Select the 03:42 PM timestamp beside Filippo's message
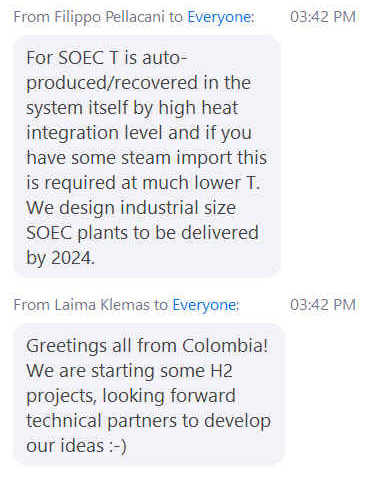The height and width of the screenshot is (477, 375). [323, 17]
